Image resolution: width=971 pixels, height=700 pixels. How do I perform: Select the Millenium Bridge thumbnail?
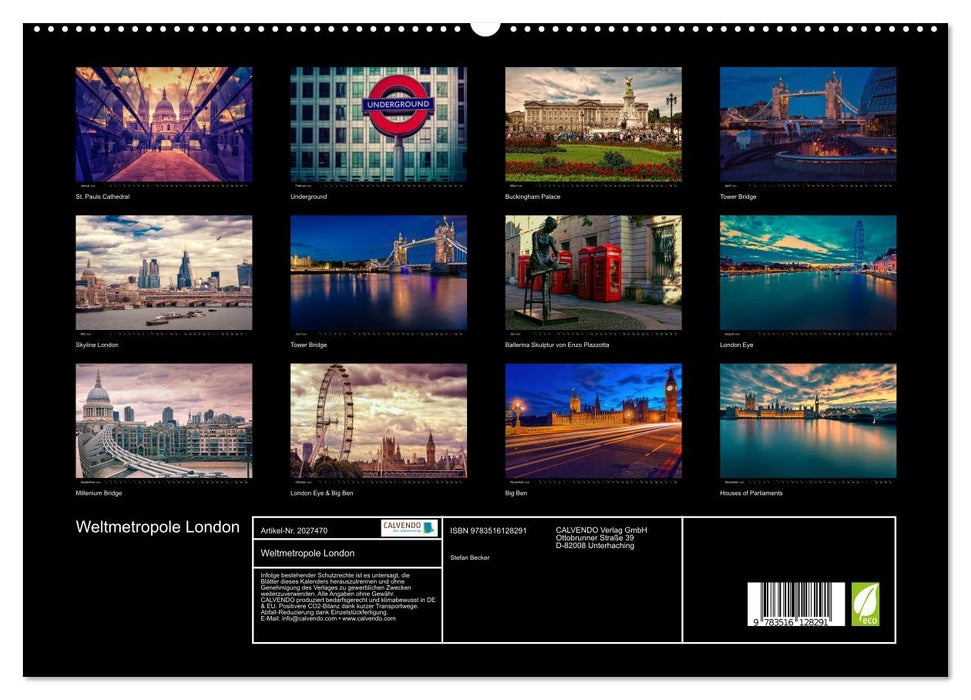(x=165, y=420)
